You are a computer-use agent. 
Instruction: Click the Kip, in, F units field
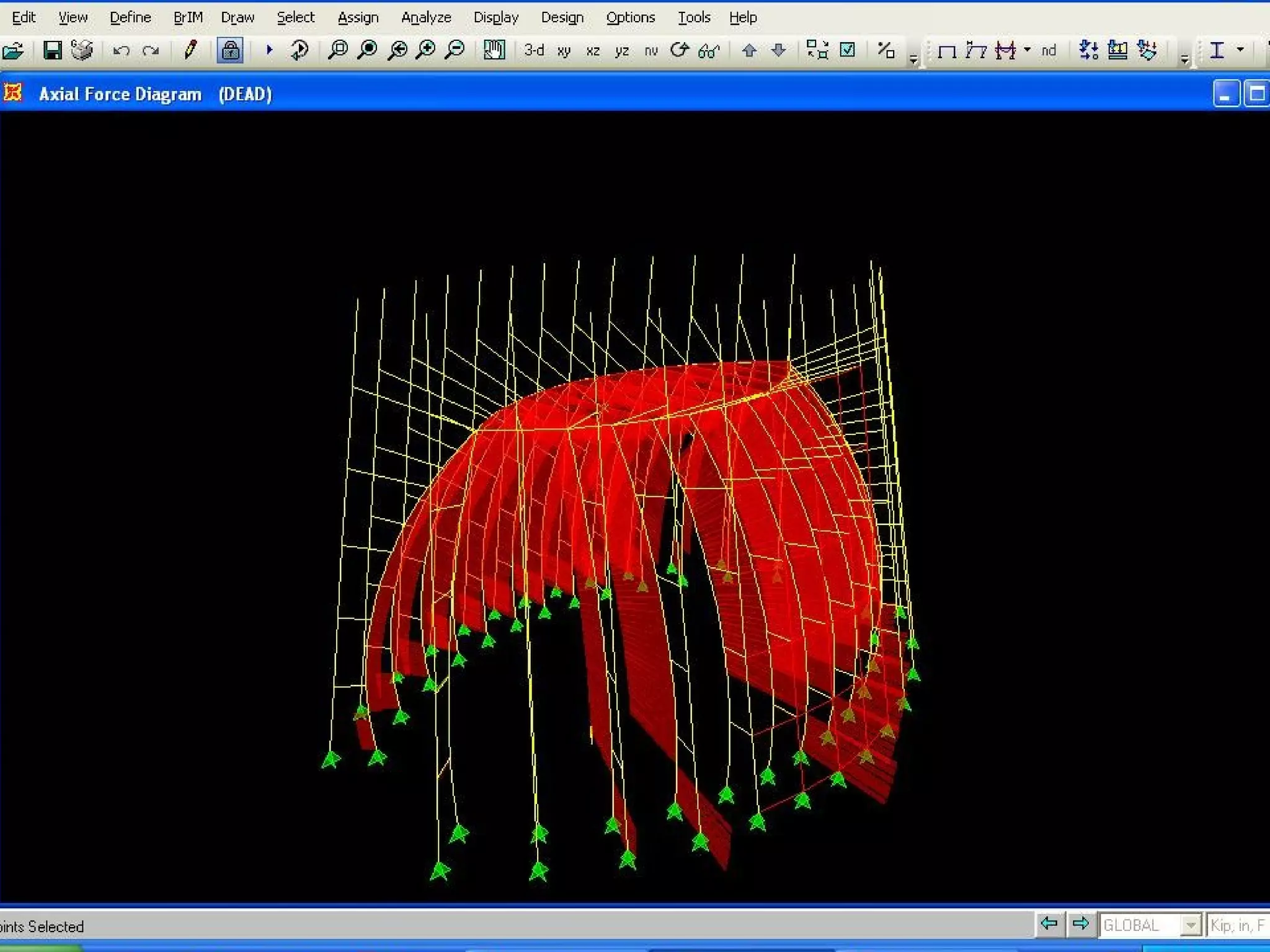[1237, 925]
